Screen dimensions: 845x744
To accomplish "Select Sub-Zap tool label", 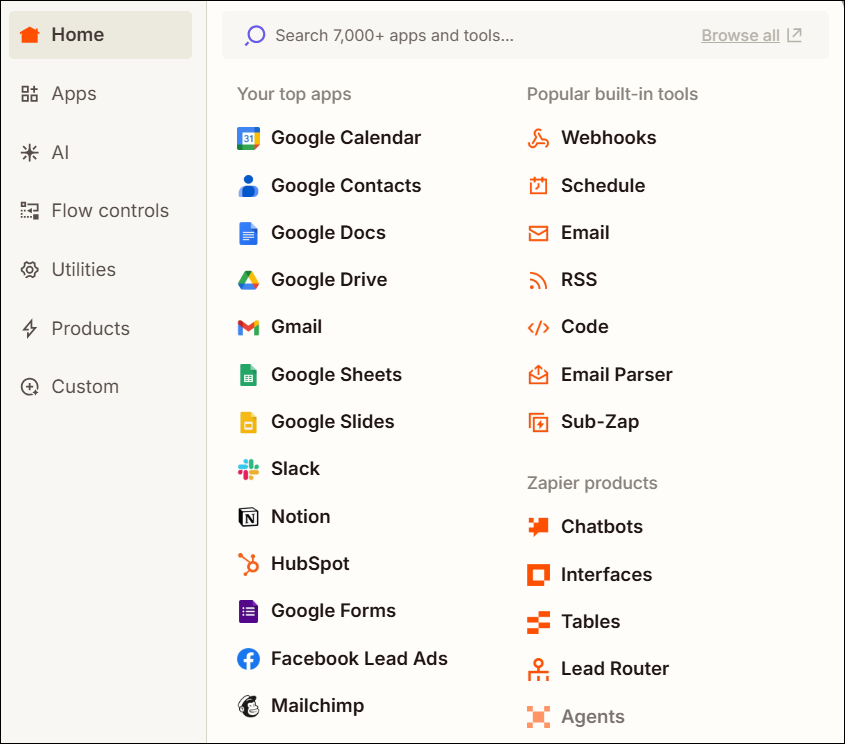I will click(600, 422).
